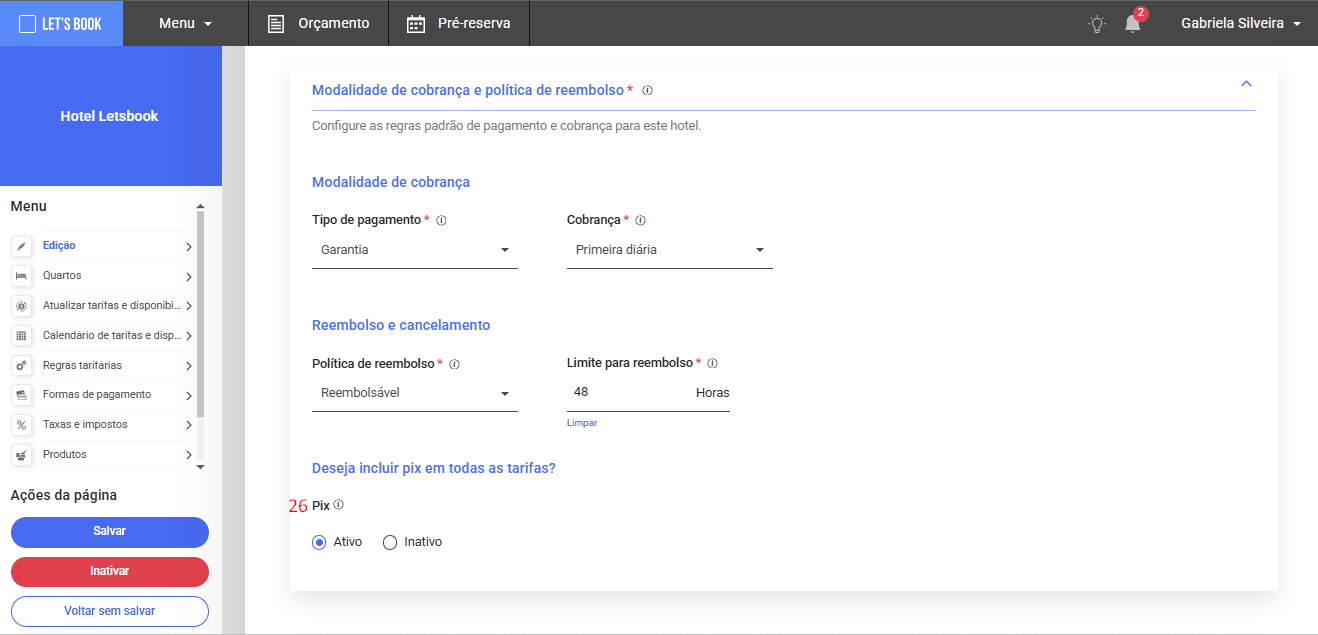Image resolution: width=1318 pixels, height=635 pixels.
Task: Click the sidebar menu scrollbar thumb
Action: 200,314
